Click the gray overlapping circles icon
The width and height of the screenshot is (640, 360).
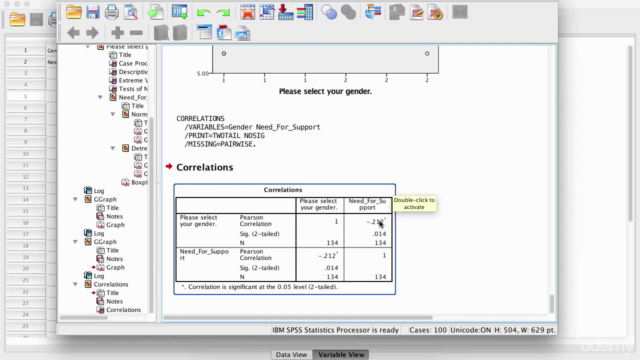(x=348, y=12)
